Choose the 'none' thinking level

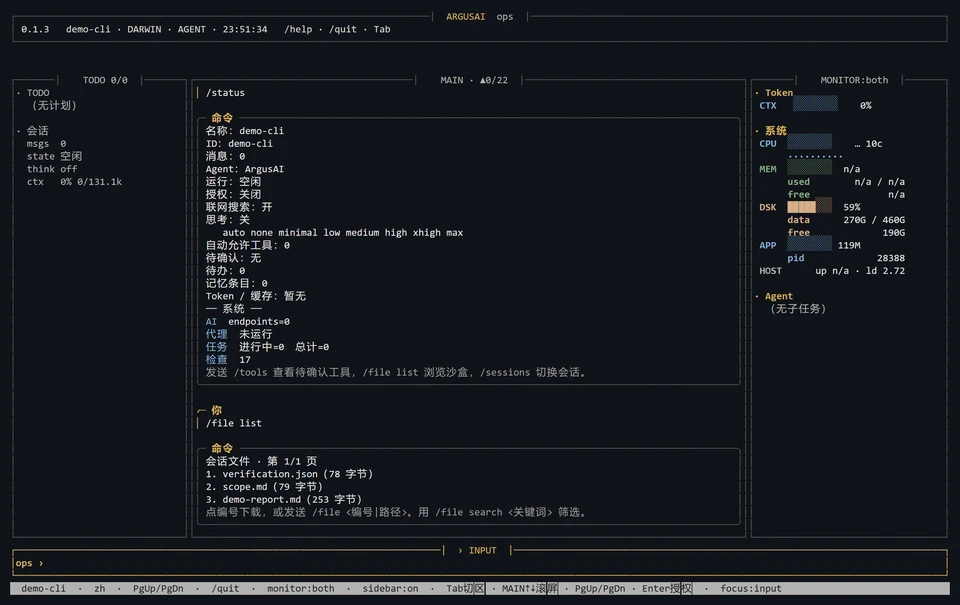pos(261,233)
